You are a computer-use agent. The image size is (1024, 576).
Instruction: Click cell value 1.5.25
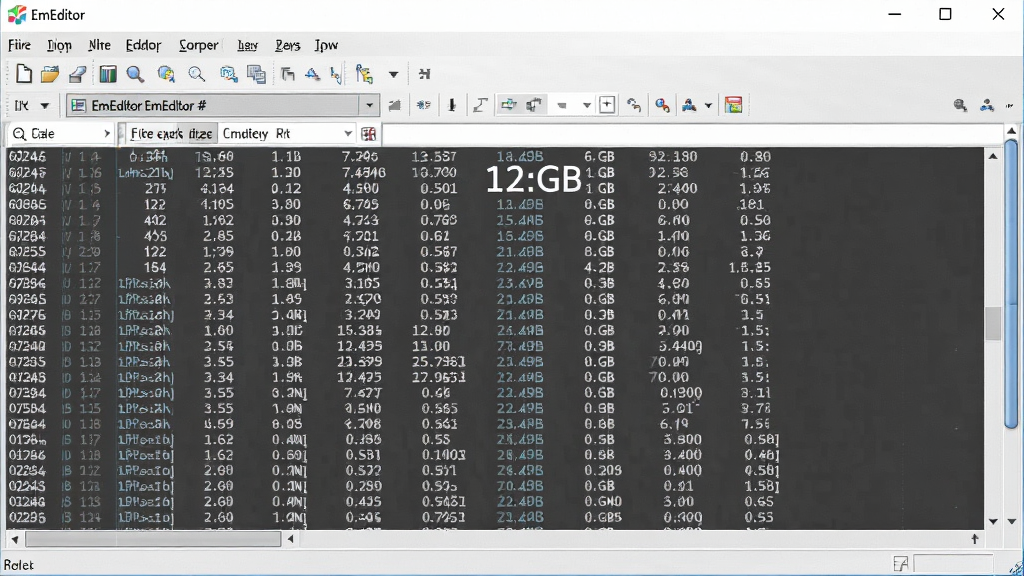coord(750,268)
